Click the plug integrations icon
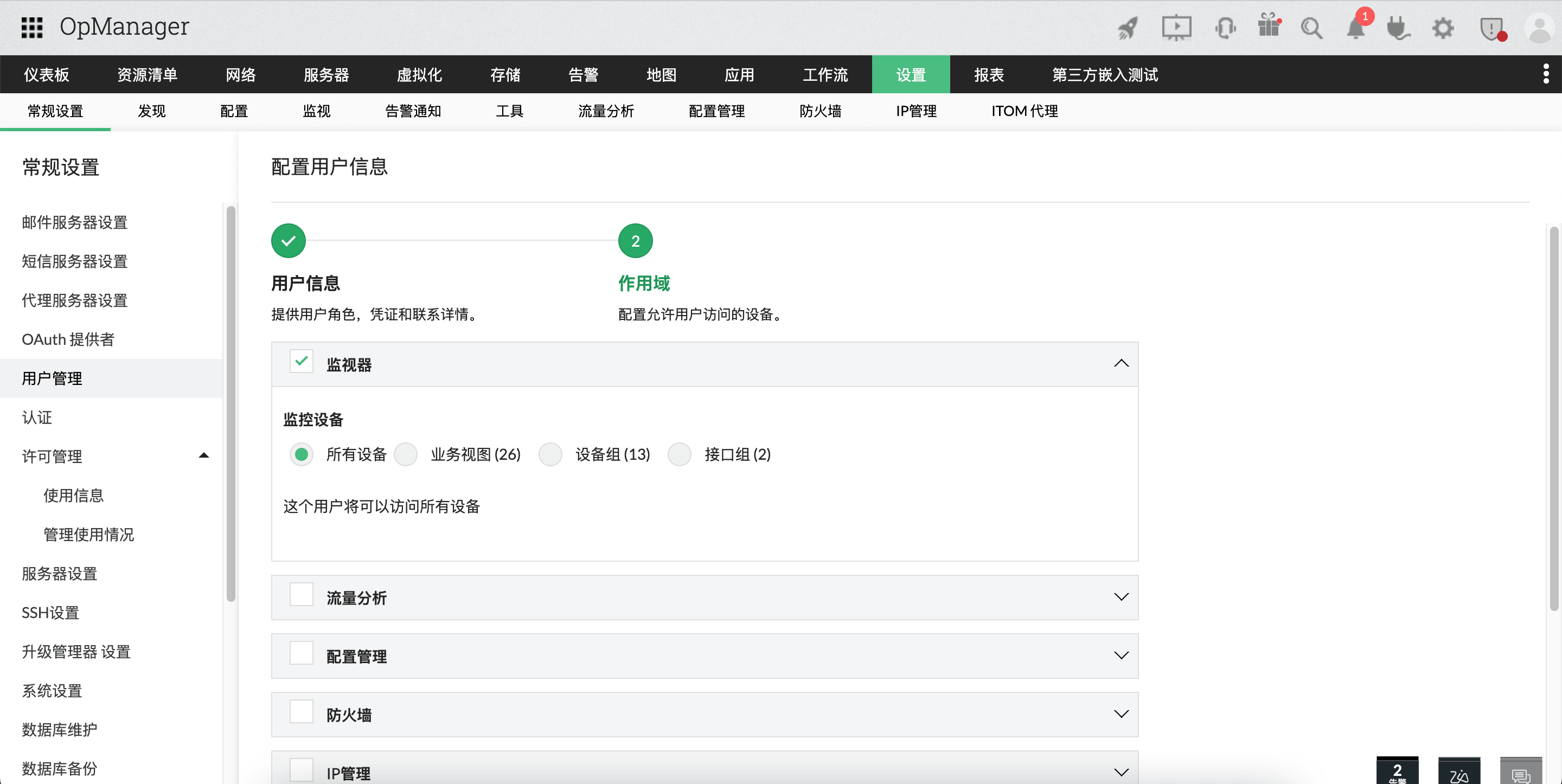Viewport: 1562px width, 784px height. pos(1398,28)
